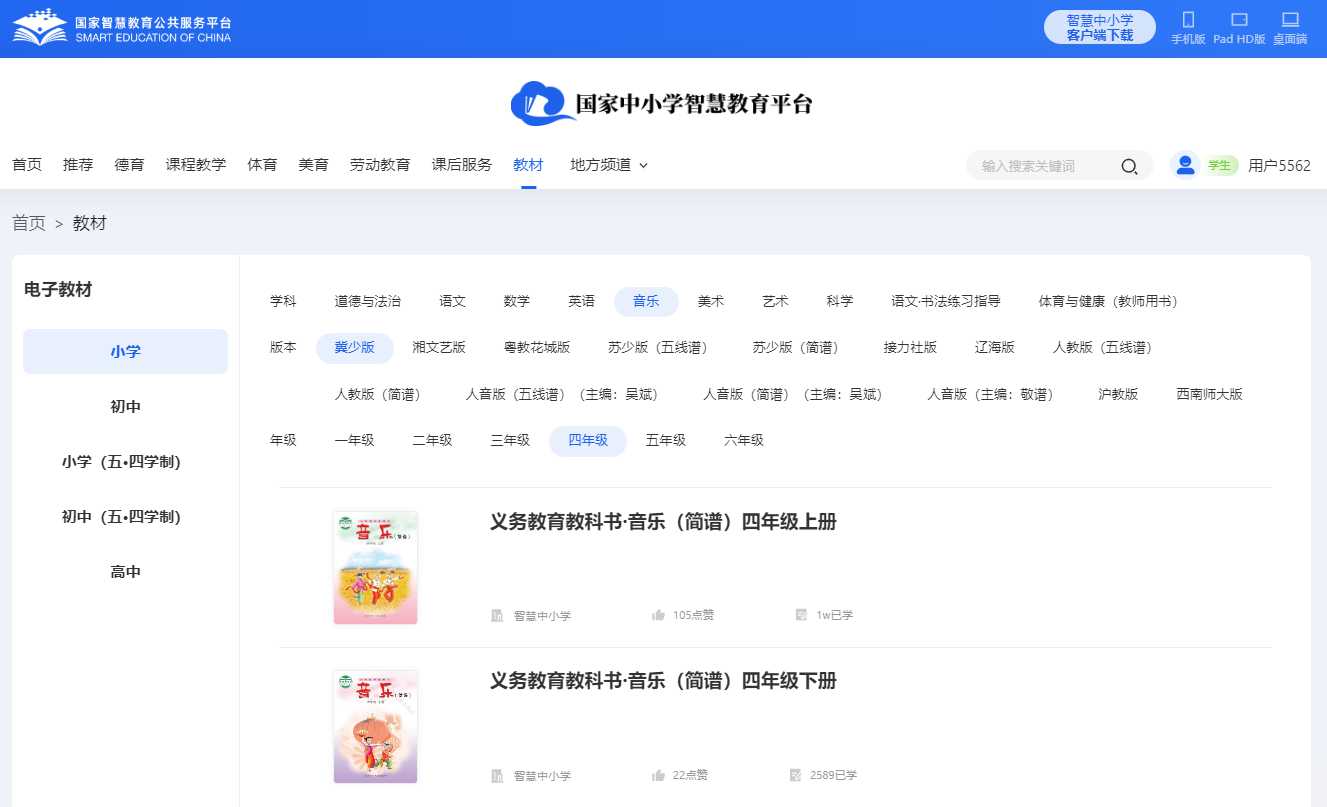Open the 课程教学 nav item
The height and width of the screenshot is (807, 1327).
point(196,165)
